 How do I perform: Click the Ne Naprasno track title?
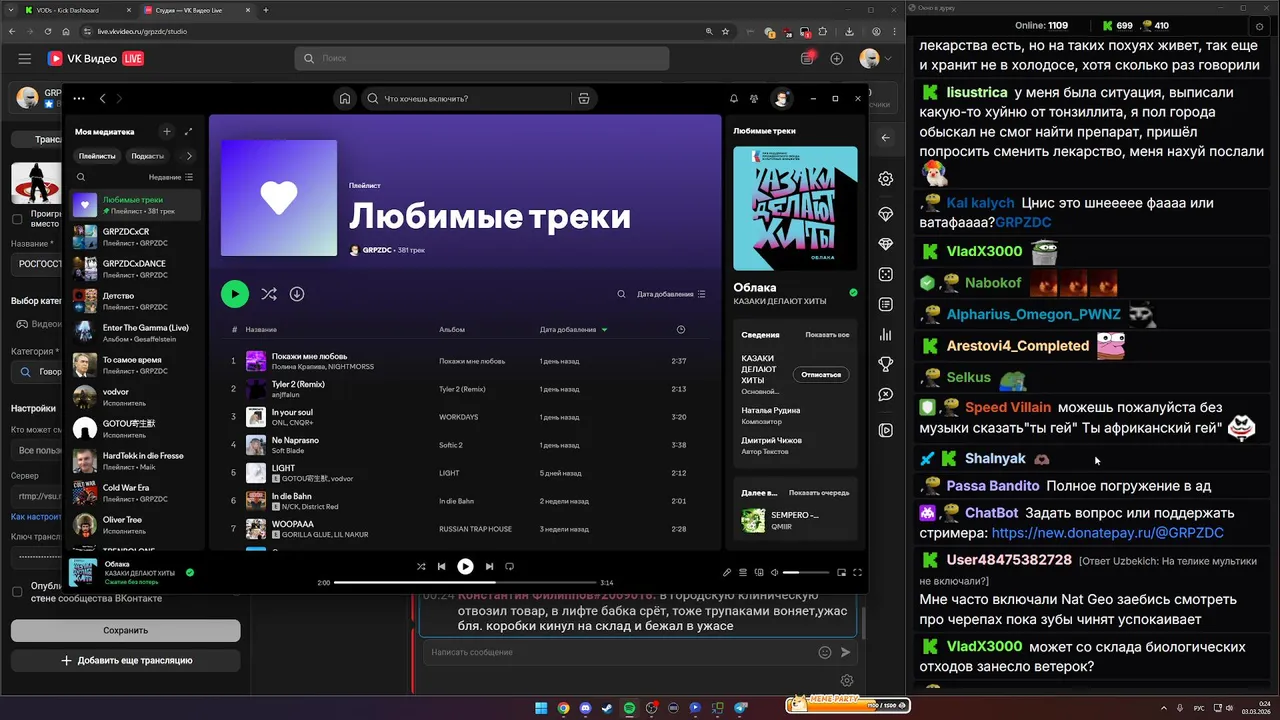pos(295,440)
